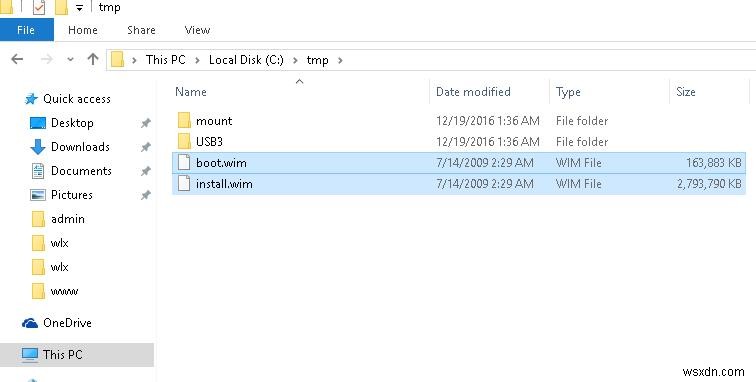Open OneDrive in the navigation pane
Viewport: 756px width, 382px height.
67,323
